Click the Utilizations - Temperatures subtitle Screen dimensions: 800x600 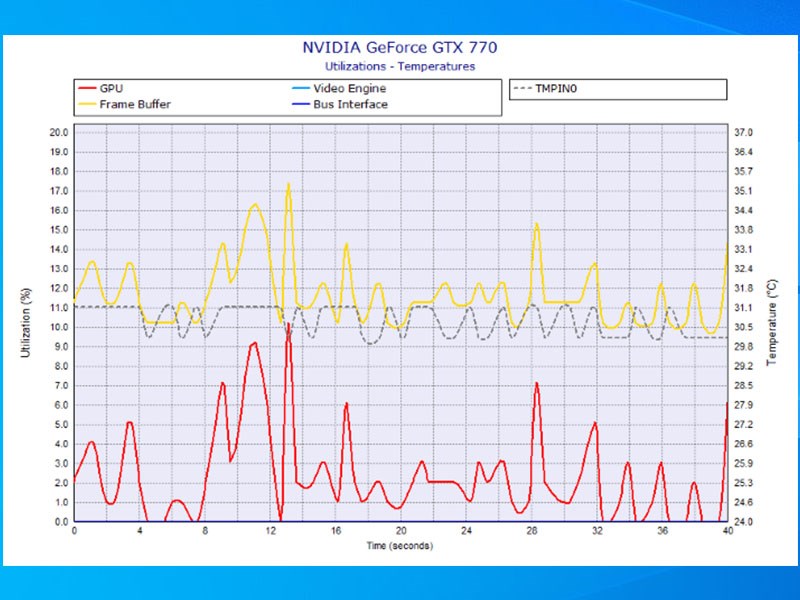[400, 66]
